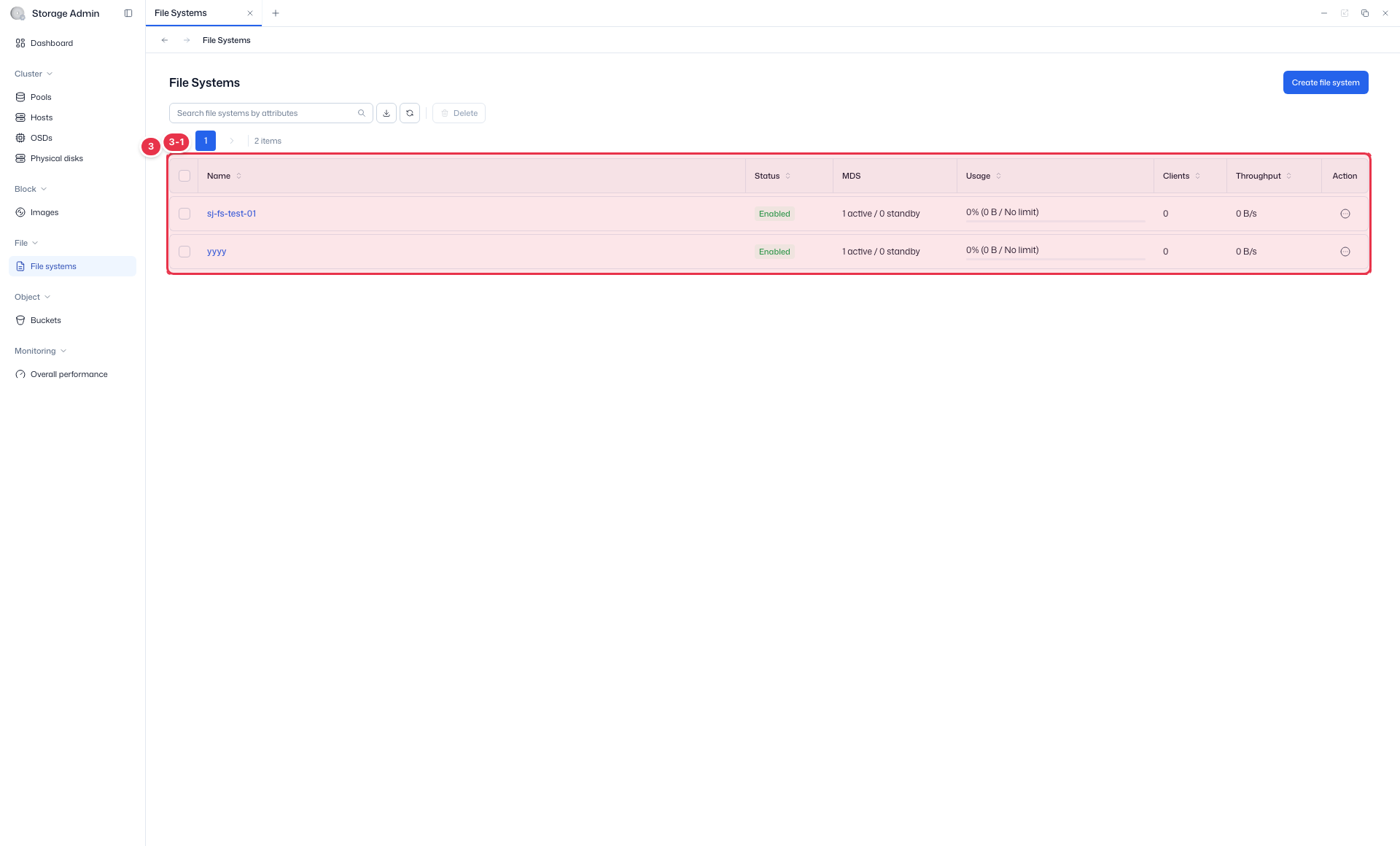Open Images in sidebar
This screenshot has width=1400, height=846.
(x=72, y=212)
